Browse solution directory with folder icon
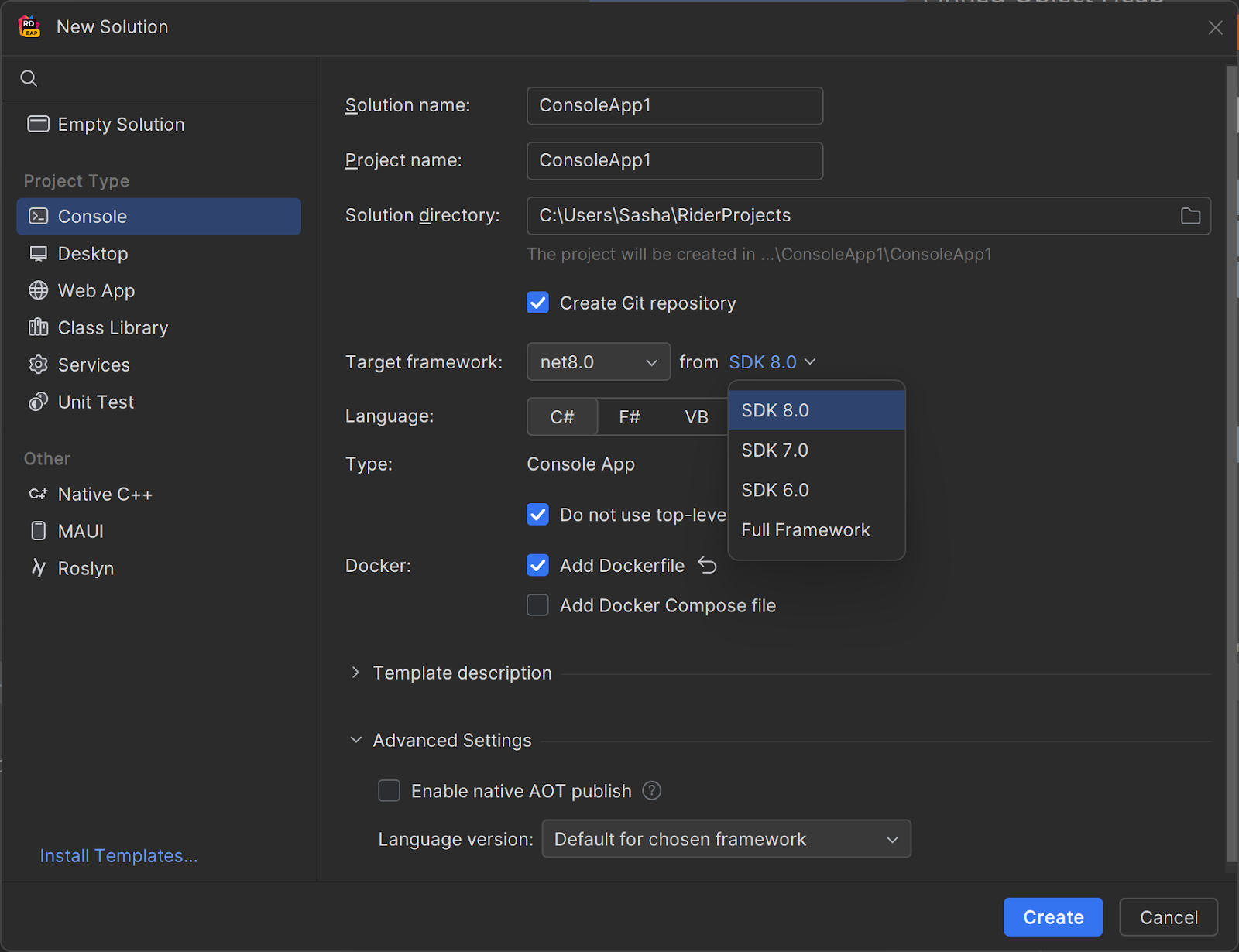This screenshot has width=1239, height=952. pos(1190,216)
